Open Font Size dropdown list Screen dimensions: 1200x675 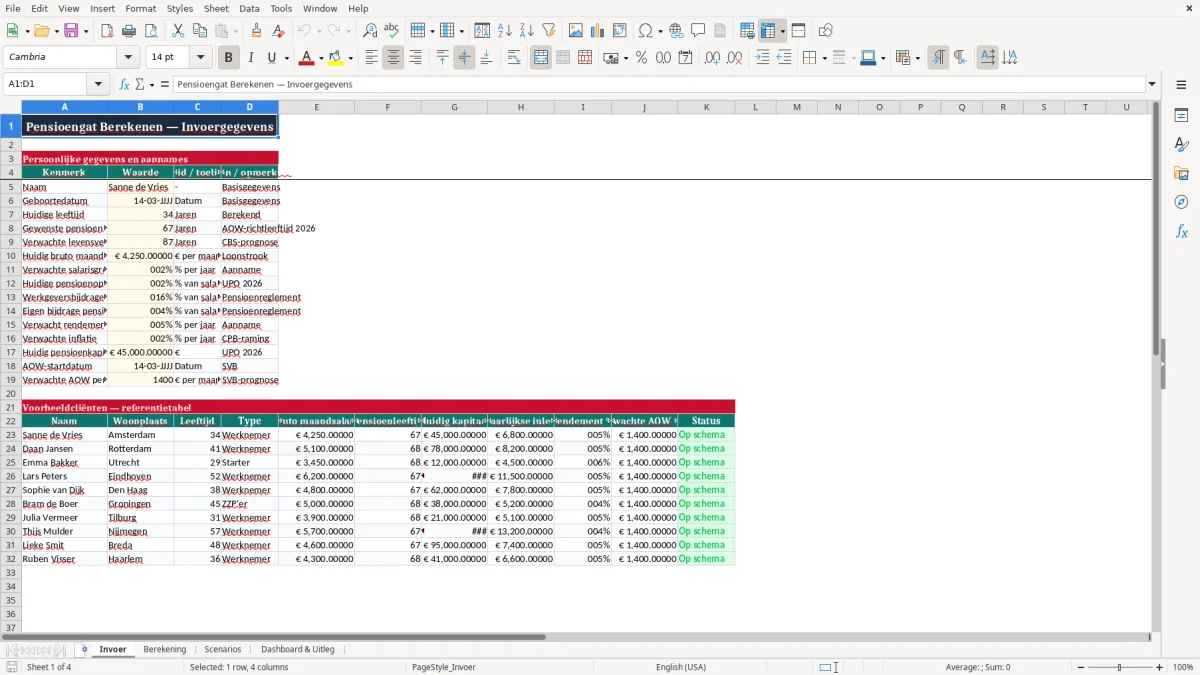201,58
